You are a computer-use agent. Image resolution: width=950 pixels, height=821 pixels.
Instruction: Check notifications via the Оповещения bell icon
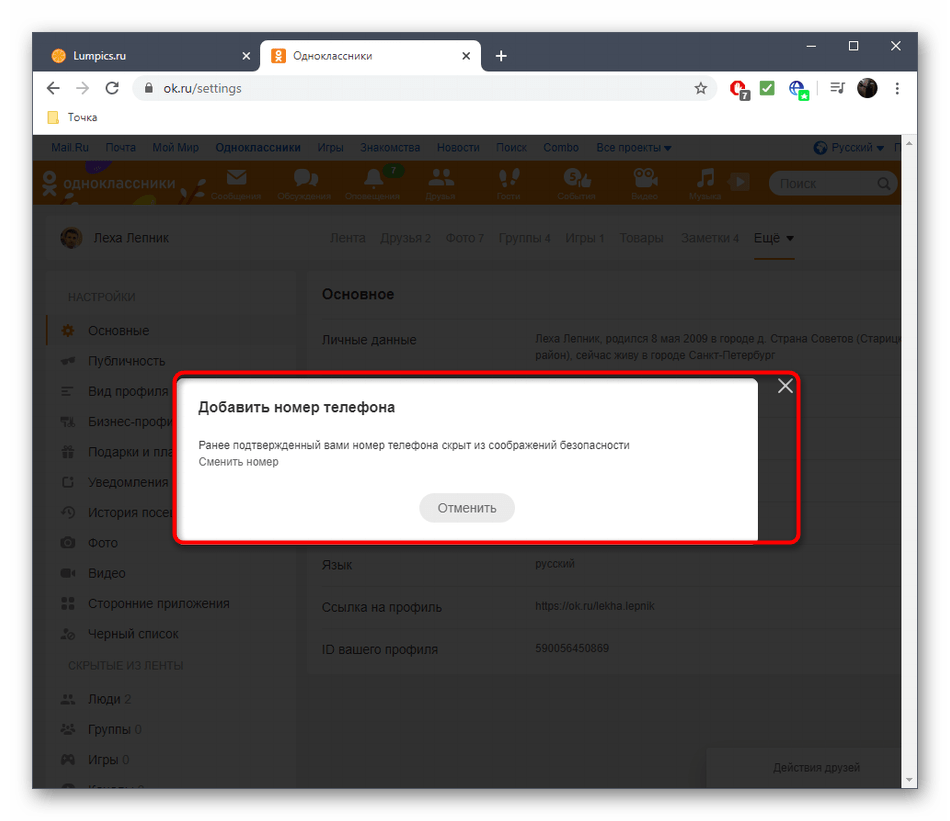[x=372, y=180]
